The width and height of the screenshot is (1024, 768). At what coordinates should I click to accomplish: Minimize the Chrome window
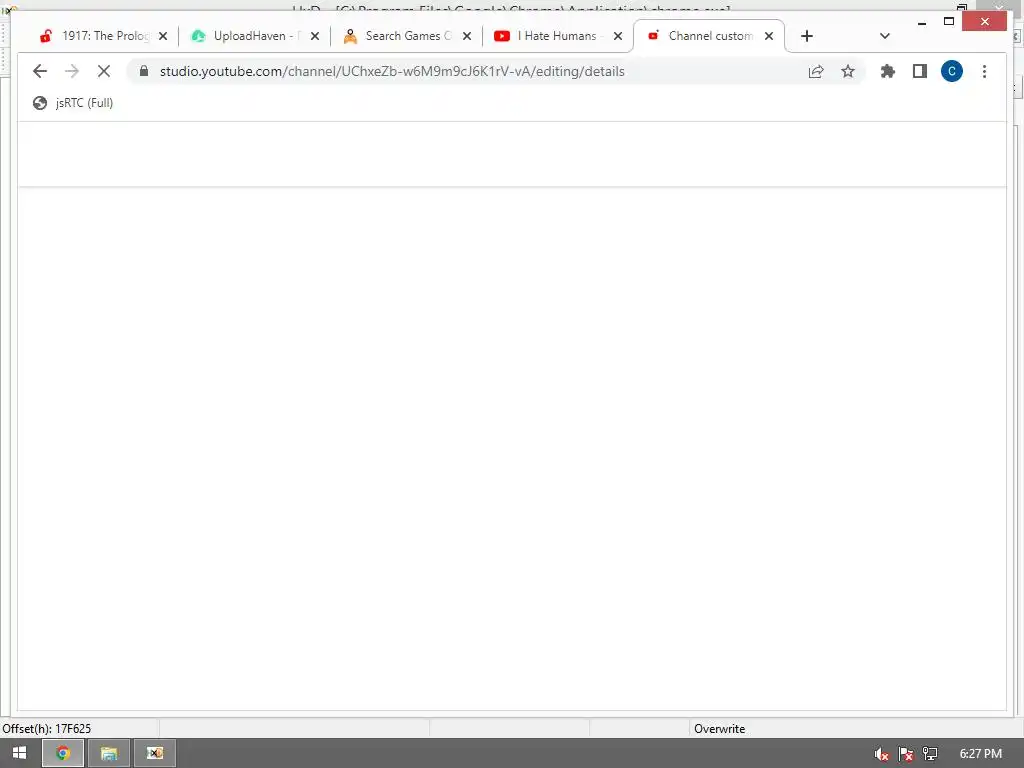coord(921,22)
